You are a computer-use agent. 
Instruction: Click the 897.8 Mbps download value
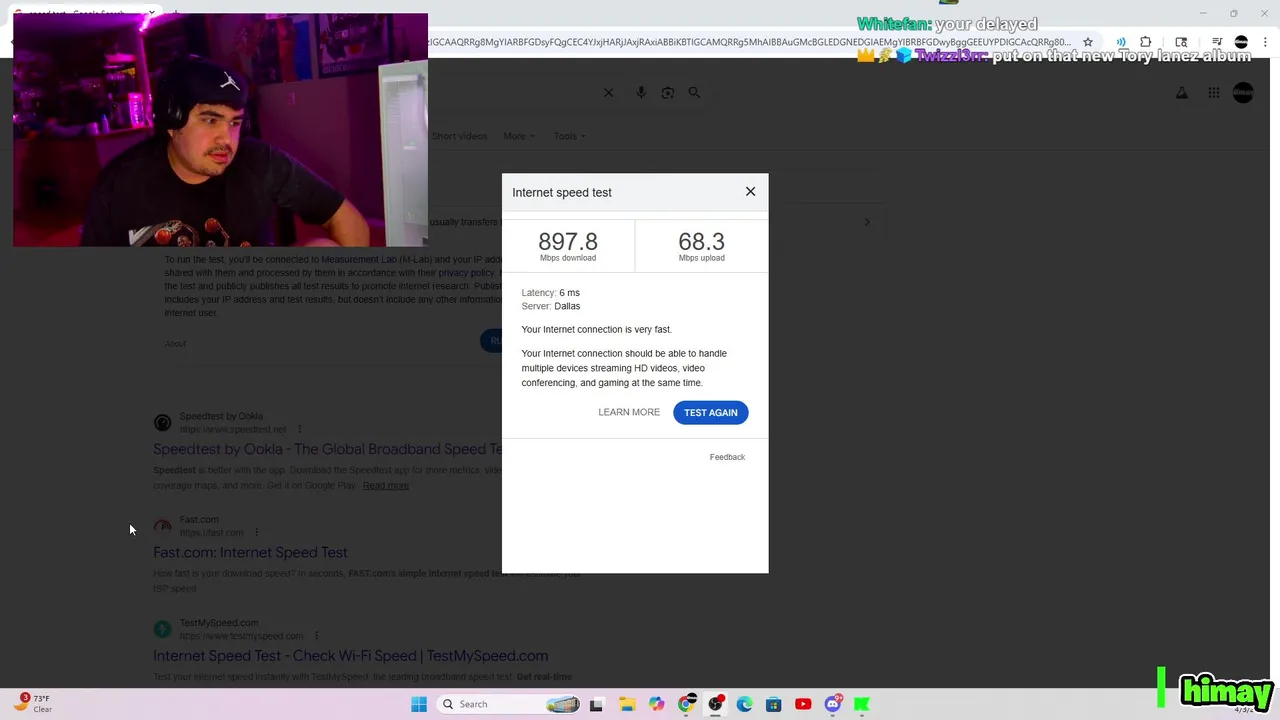click(568, 242)
